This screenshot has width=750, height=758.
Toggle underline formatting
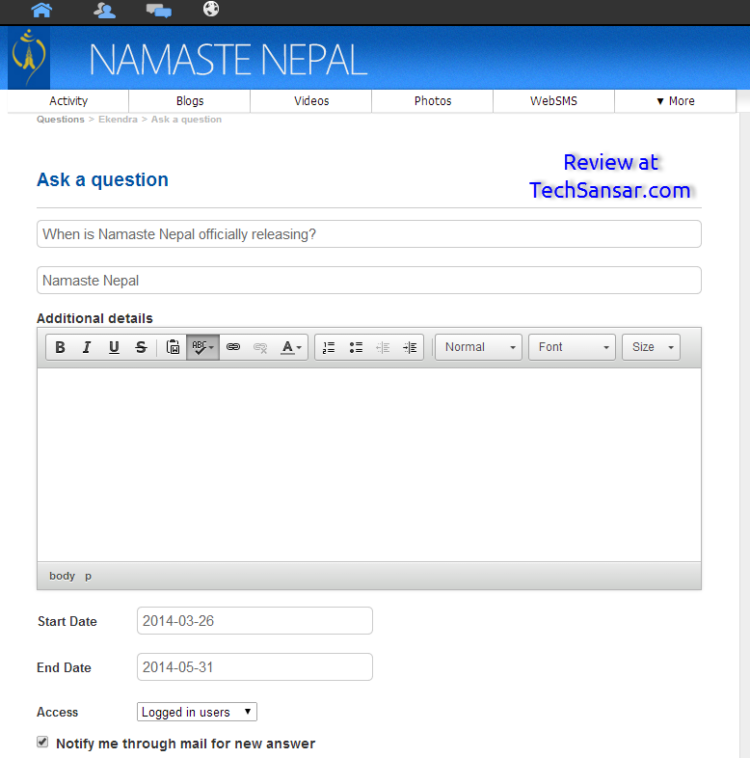114,347
